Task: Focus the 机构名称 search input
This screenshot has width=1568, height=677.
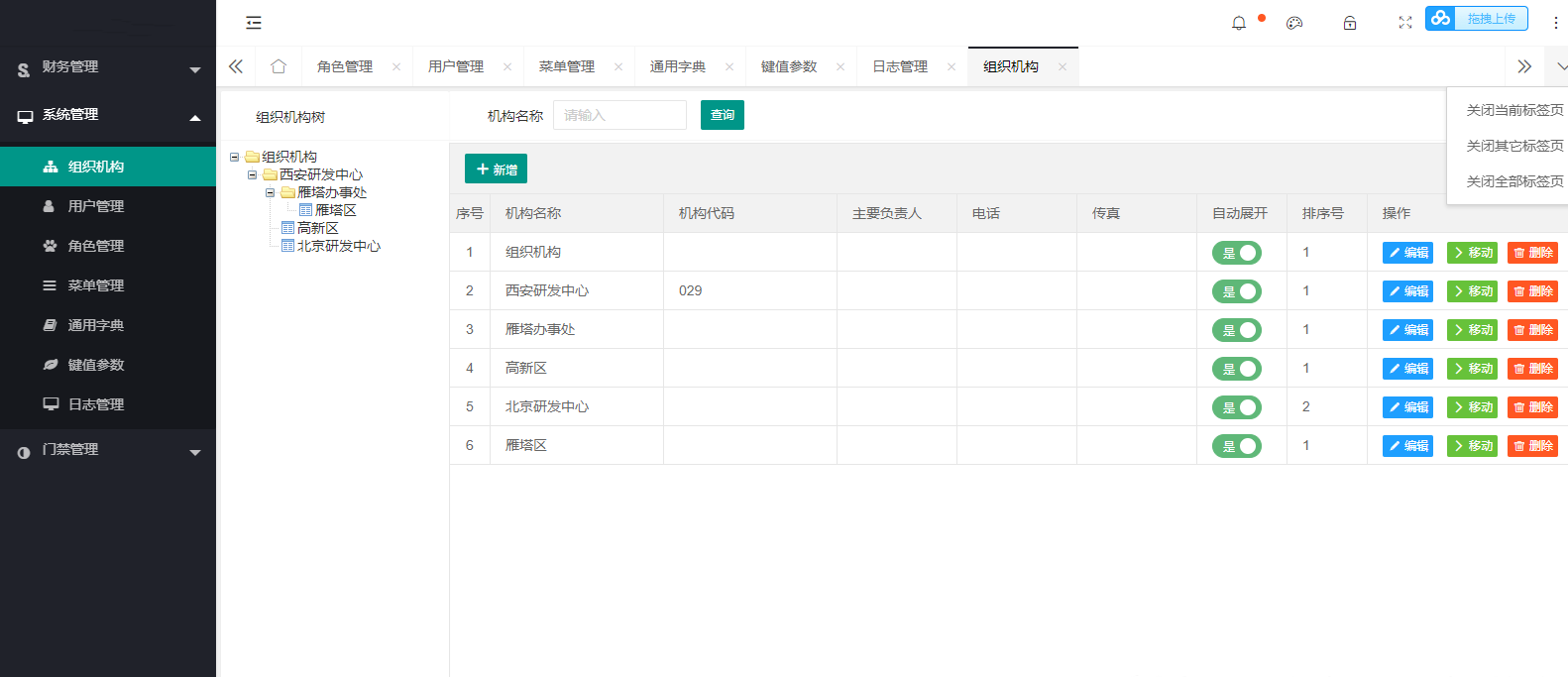Action: pyautogui.click(x=619, y=115)
